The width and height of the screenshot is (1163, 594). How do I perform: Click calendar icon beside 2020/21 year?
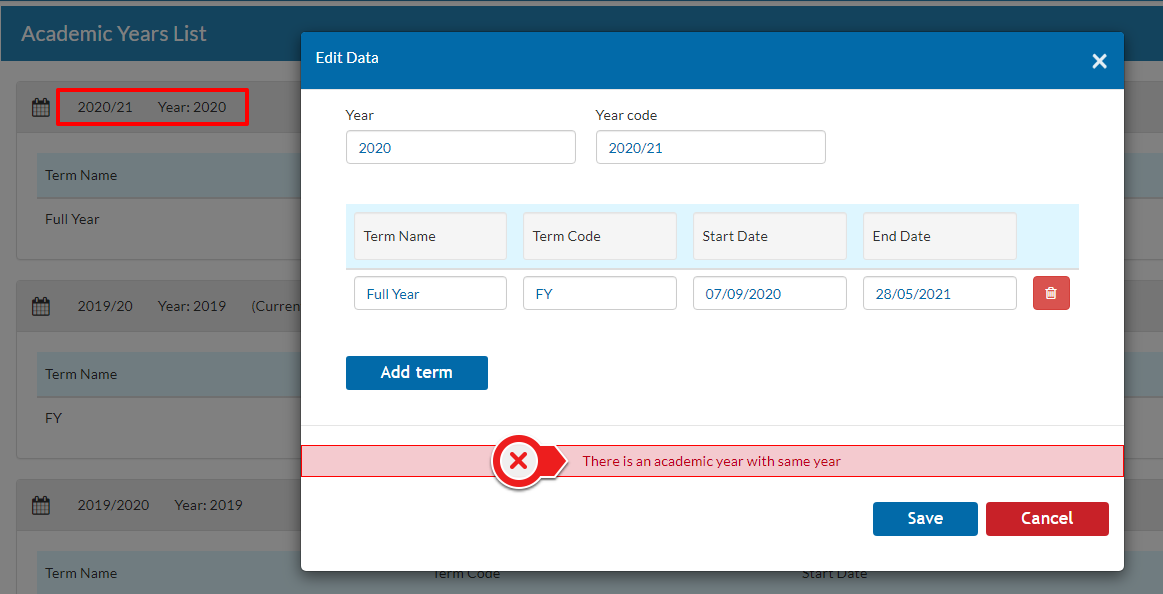point(41,108)
